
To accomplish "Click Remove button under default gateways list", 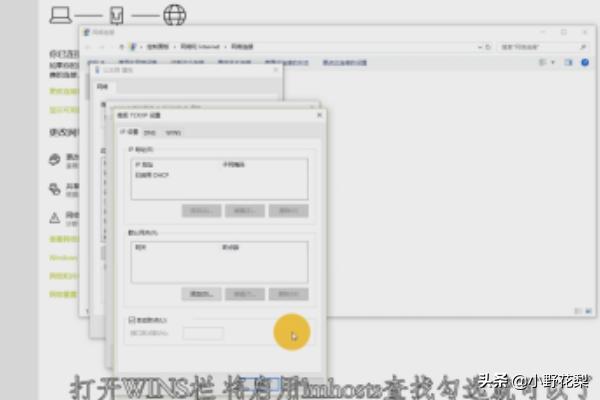I will (x=289, y=294).
